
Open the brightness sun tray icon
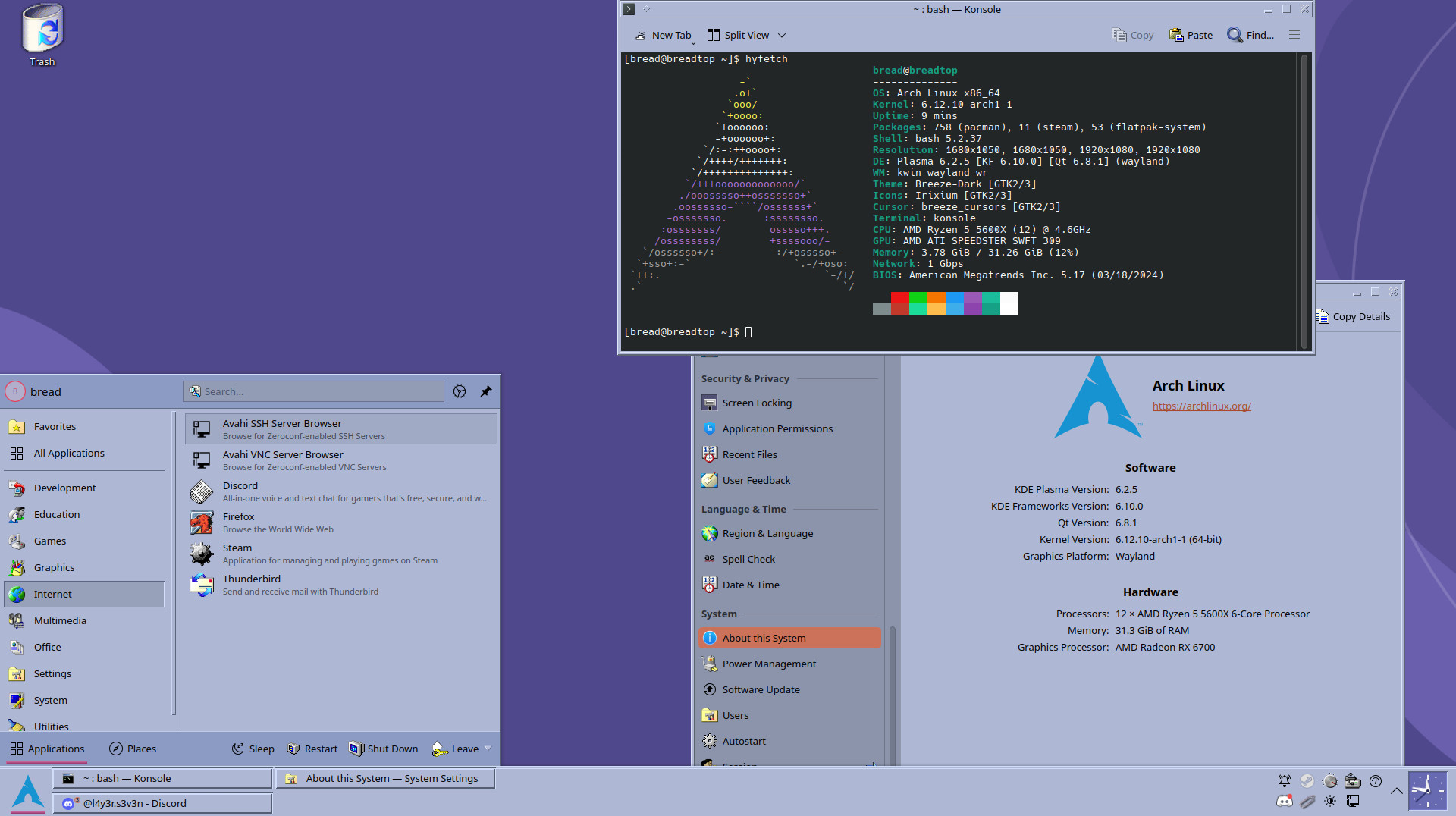[1330, 801]
